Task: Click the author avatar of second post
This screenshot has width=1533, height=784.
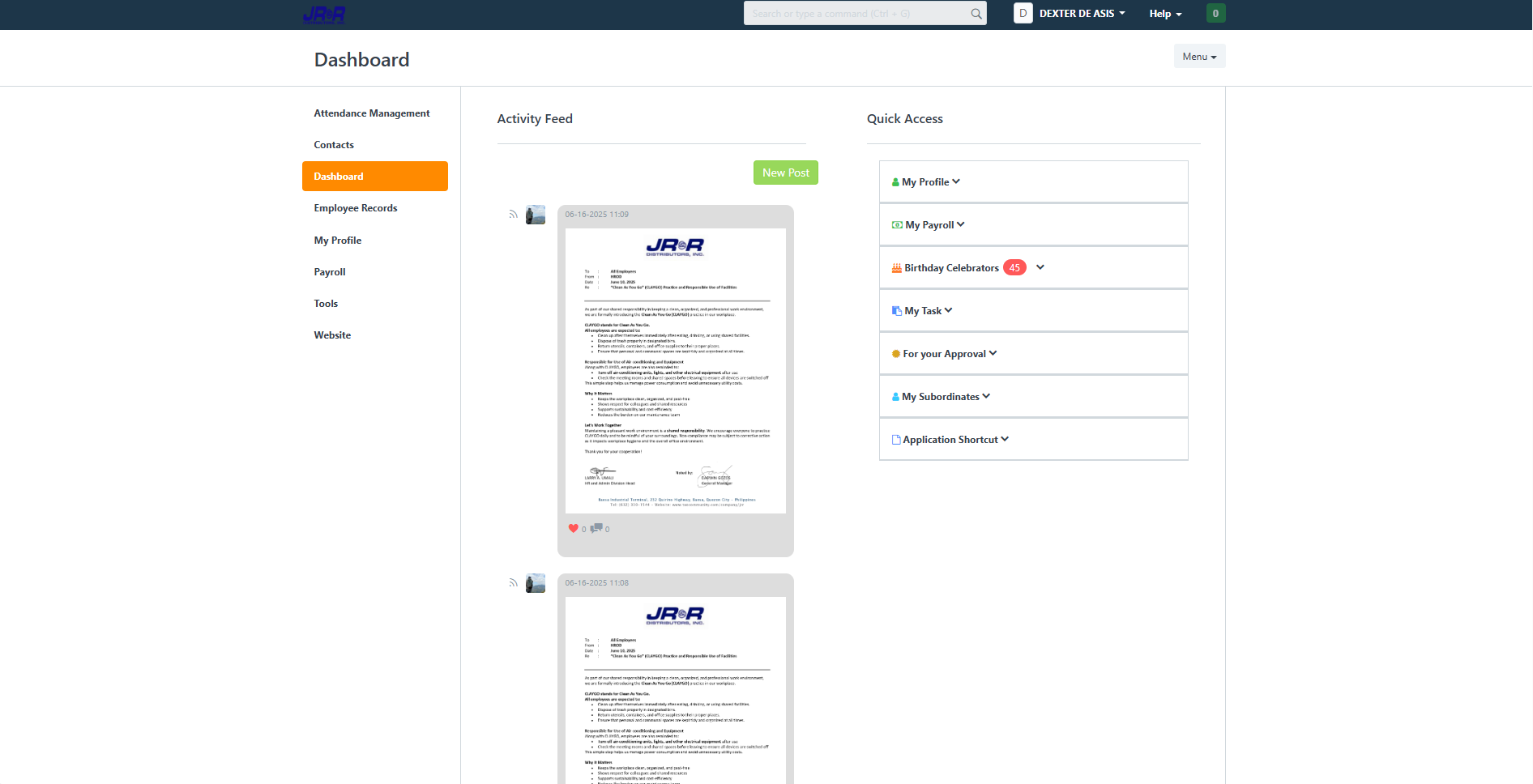Action: point(536,583)
